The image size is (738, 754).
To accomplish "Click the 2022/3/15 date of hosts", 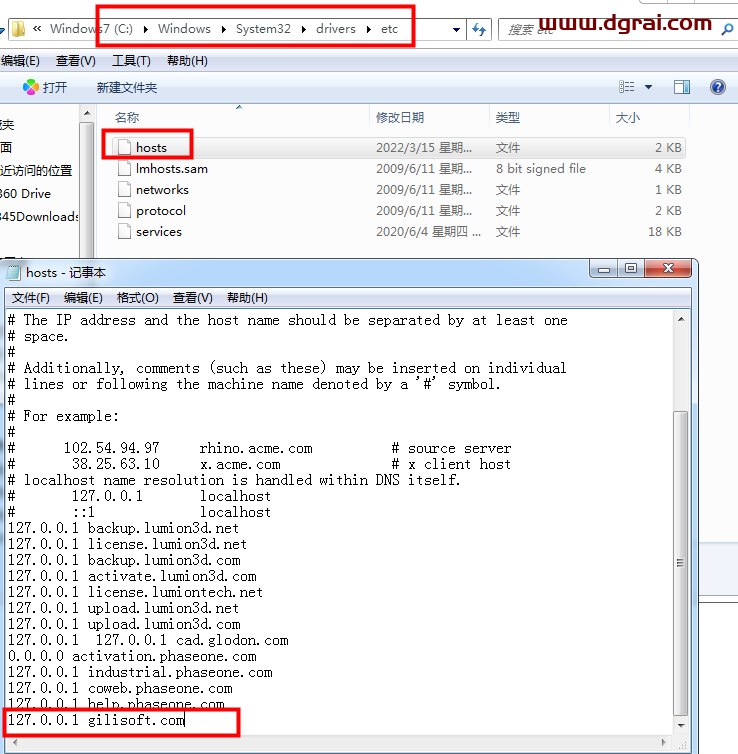I will pos(424,148).
